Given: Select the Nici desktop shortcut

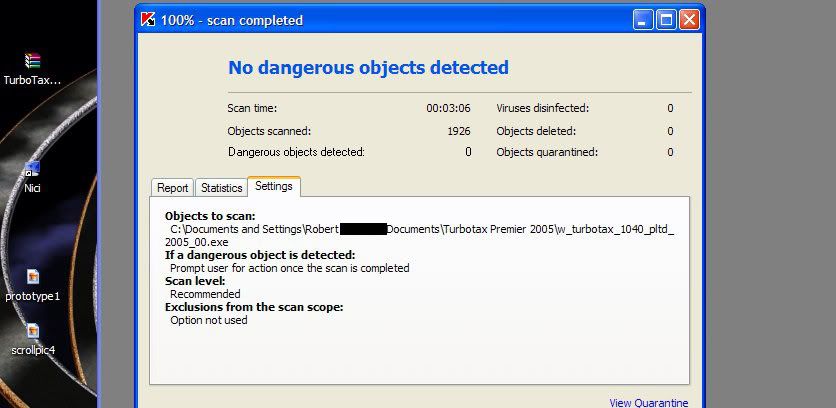Looking at the screenshot, I should click(x=32, y=169).
